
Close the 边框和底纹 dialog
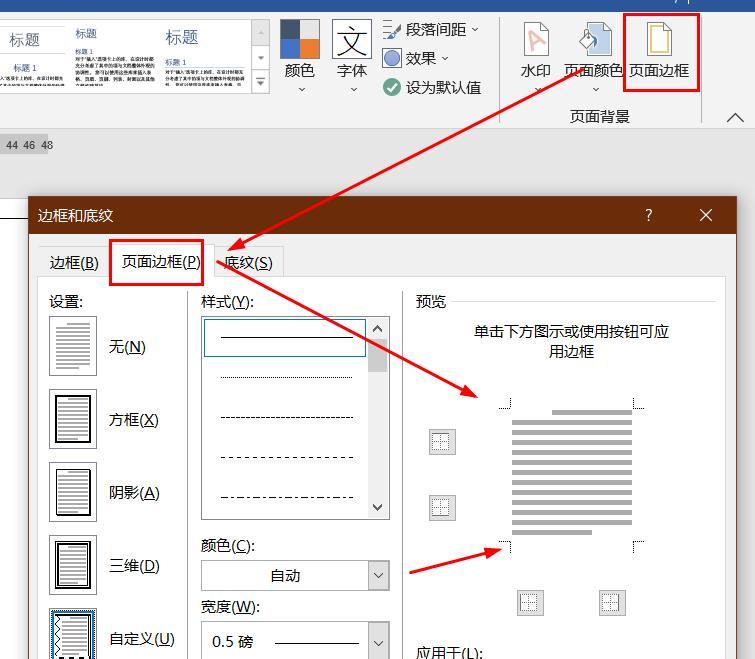click(706, 215)
